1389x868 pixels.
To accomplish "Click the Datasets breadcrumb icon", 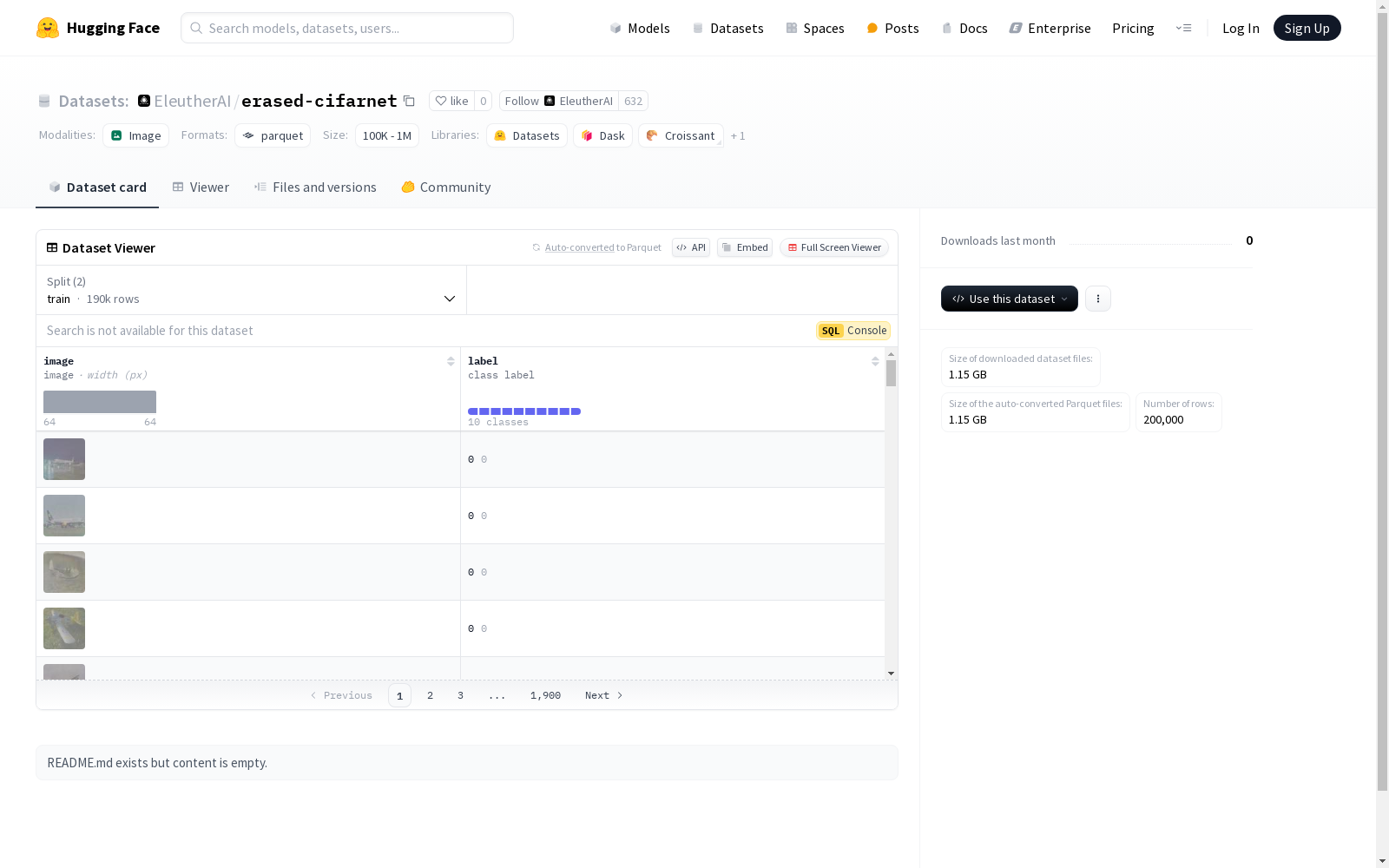I will [44, 102].
